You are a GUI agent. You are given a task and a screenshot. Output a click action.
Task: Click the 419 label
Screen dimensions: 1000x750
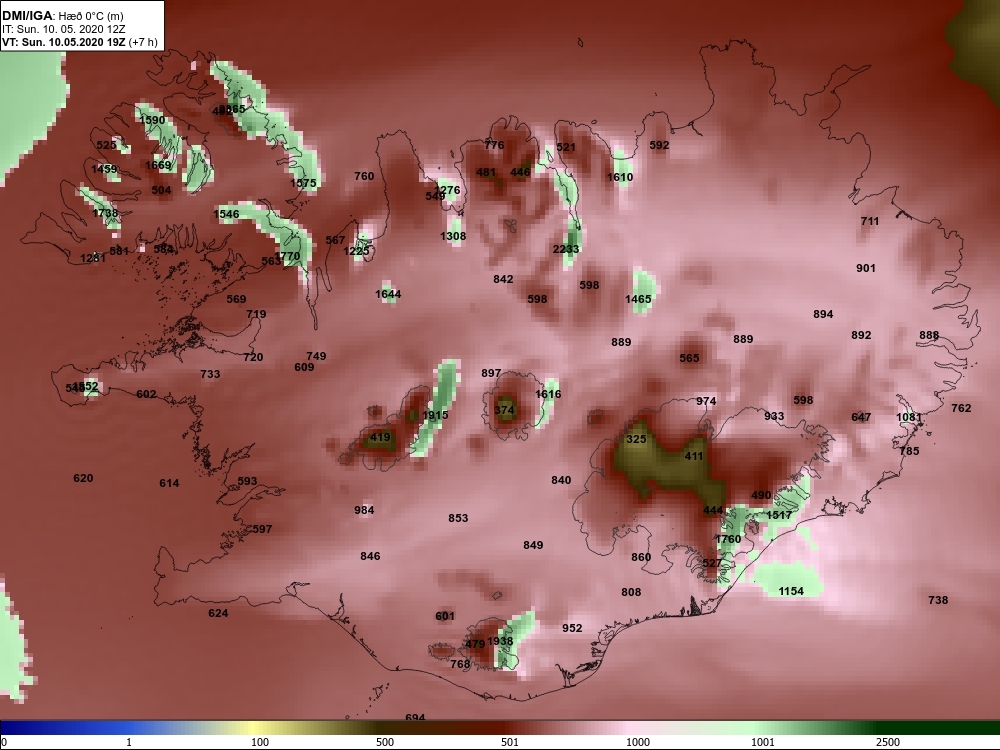[x=380, y=437]
